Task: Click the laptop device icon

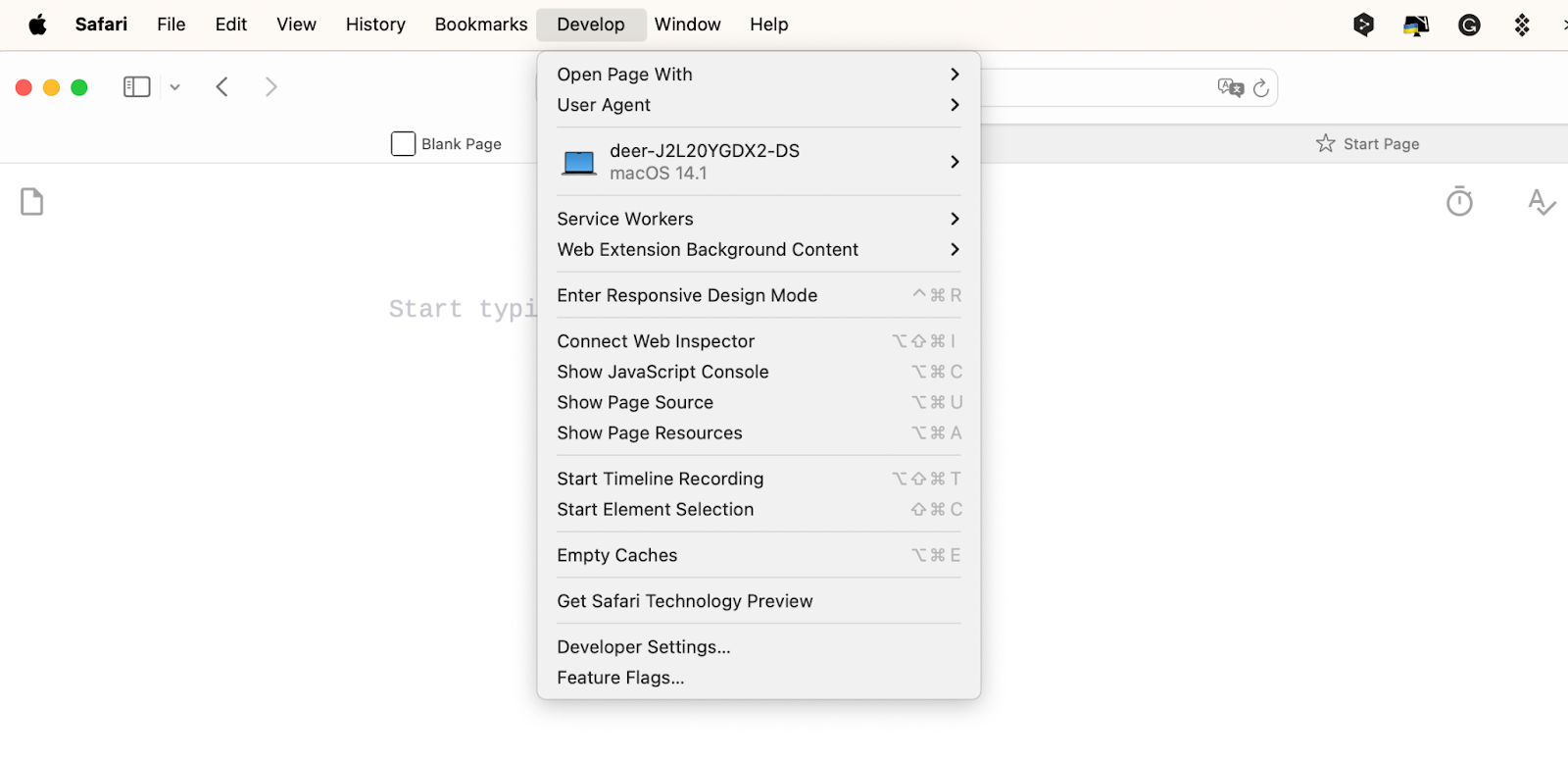Action: (x=578, y=162)
